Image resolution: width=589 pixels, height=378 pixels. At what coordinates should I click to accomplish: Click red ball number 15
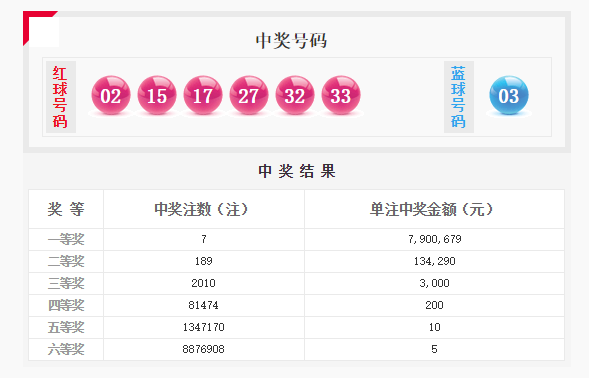(157, 95)
